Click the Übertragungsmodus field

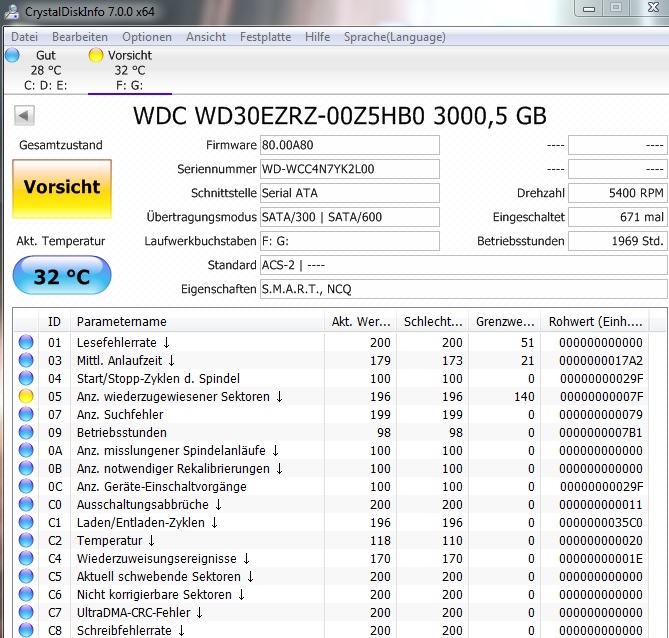tap(349, 217)
